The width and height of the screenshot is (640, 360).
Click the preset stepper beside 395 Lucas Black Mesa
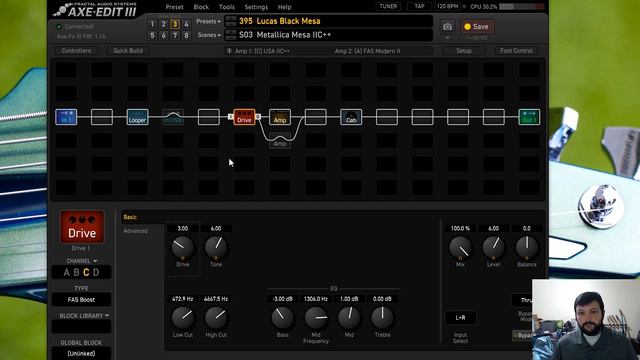[x=231, y=21]
